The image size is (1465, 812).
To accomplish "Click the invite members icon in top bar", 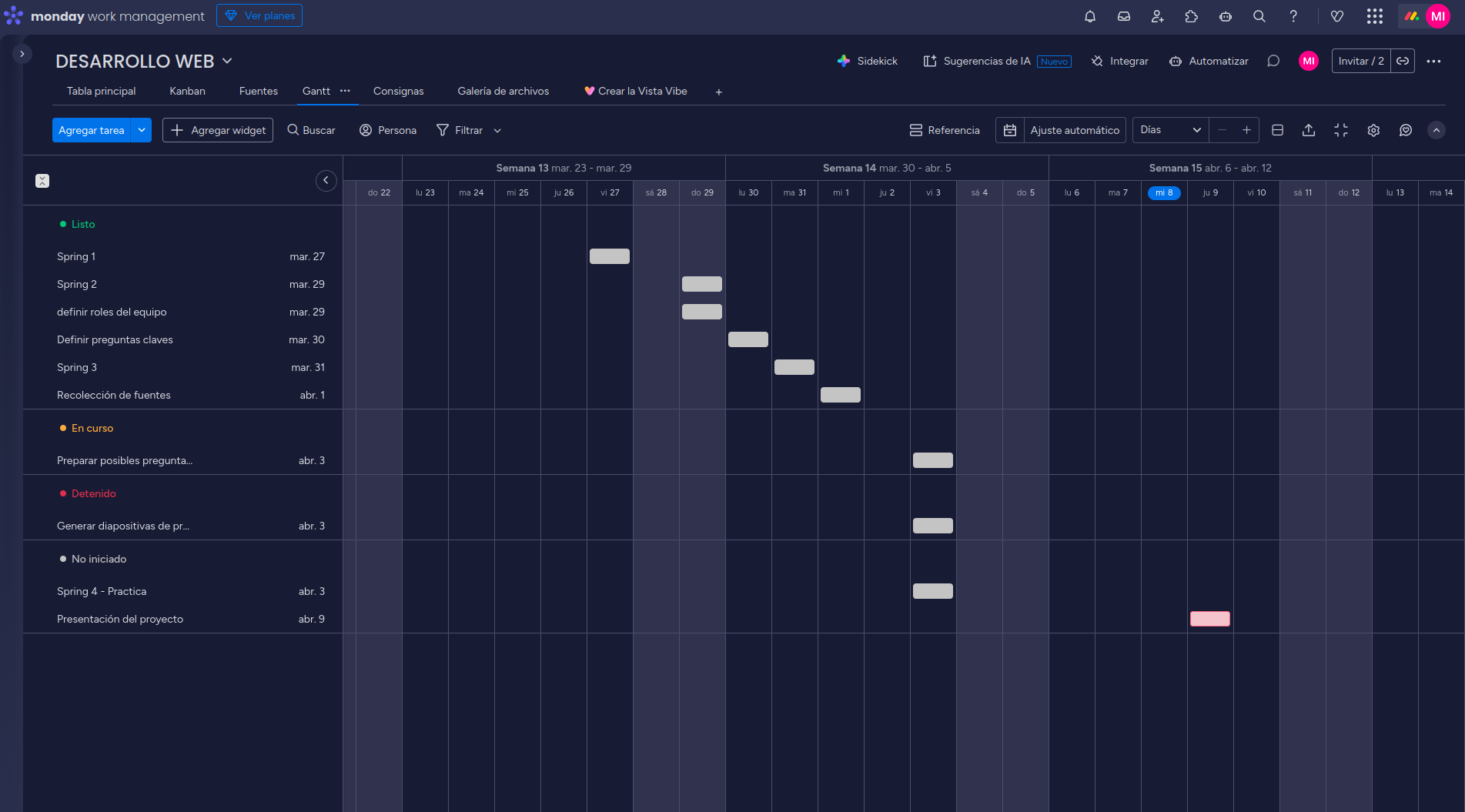I will click(x=1158, y=16).
